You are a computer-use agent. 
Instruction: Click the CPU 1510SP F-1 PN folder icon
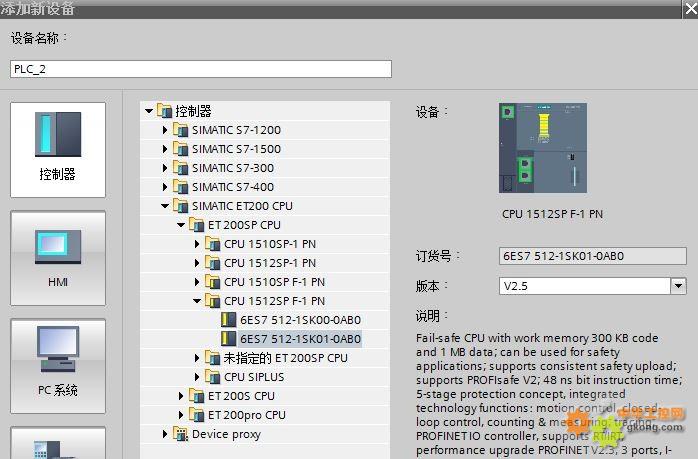pyautogui.click(x=212, y=282)
